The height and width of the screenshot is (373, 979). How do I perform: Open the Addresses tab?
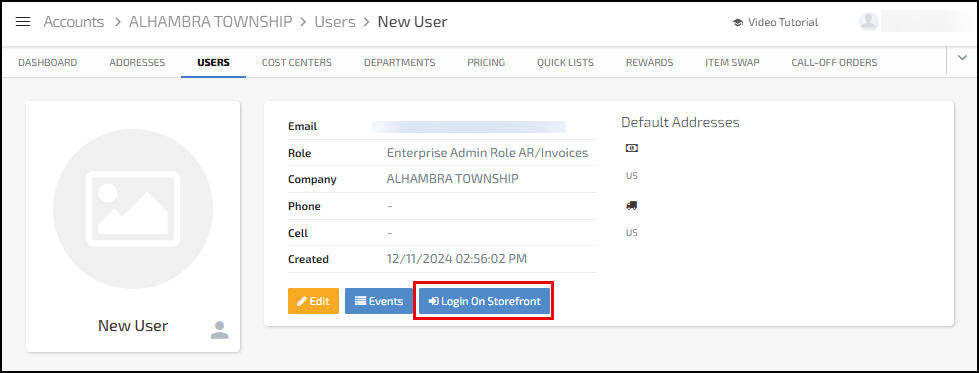click(x=137, y=62)
